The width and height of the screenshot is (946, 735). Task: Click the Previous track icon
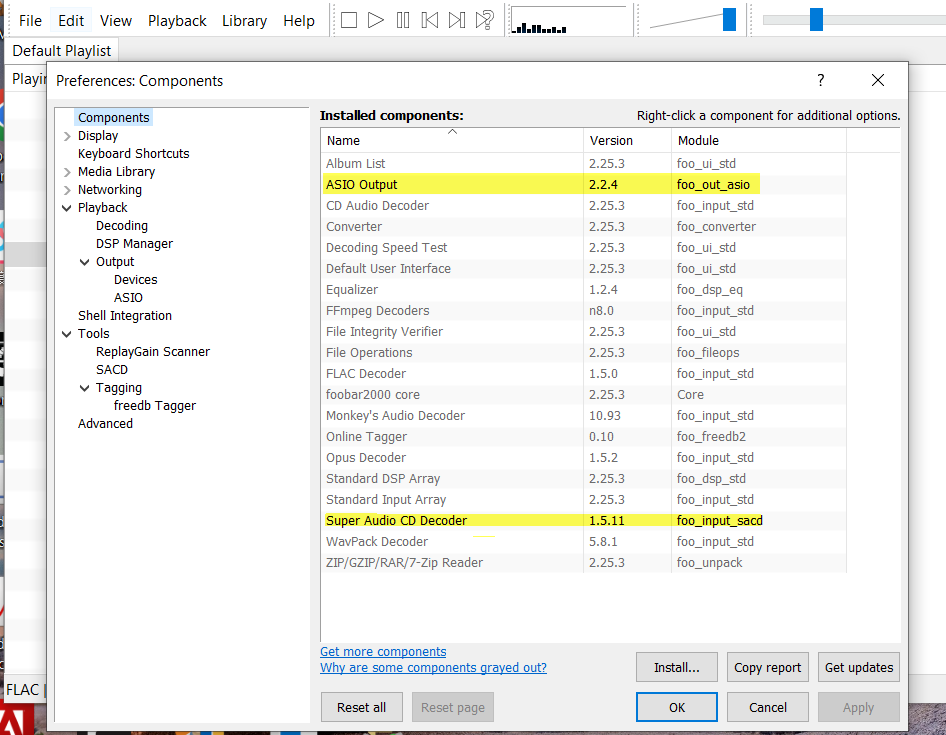[x=430, y=20]
